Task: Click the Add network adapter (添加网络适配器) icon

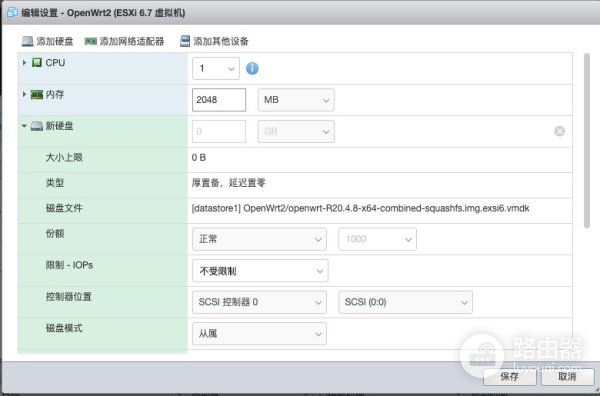Action: pyautogui.click(x=90, y=41)
